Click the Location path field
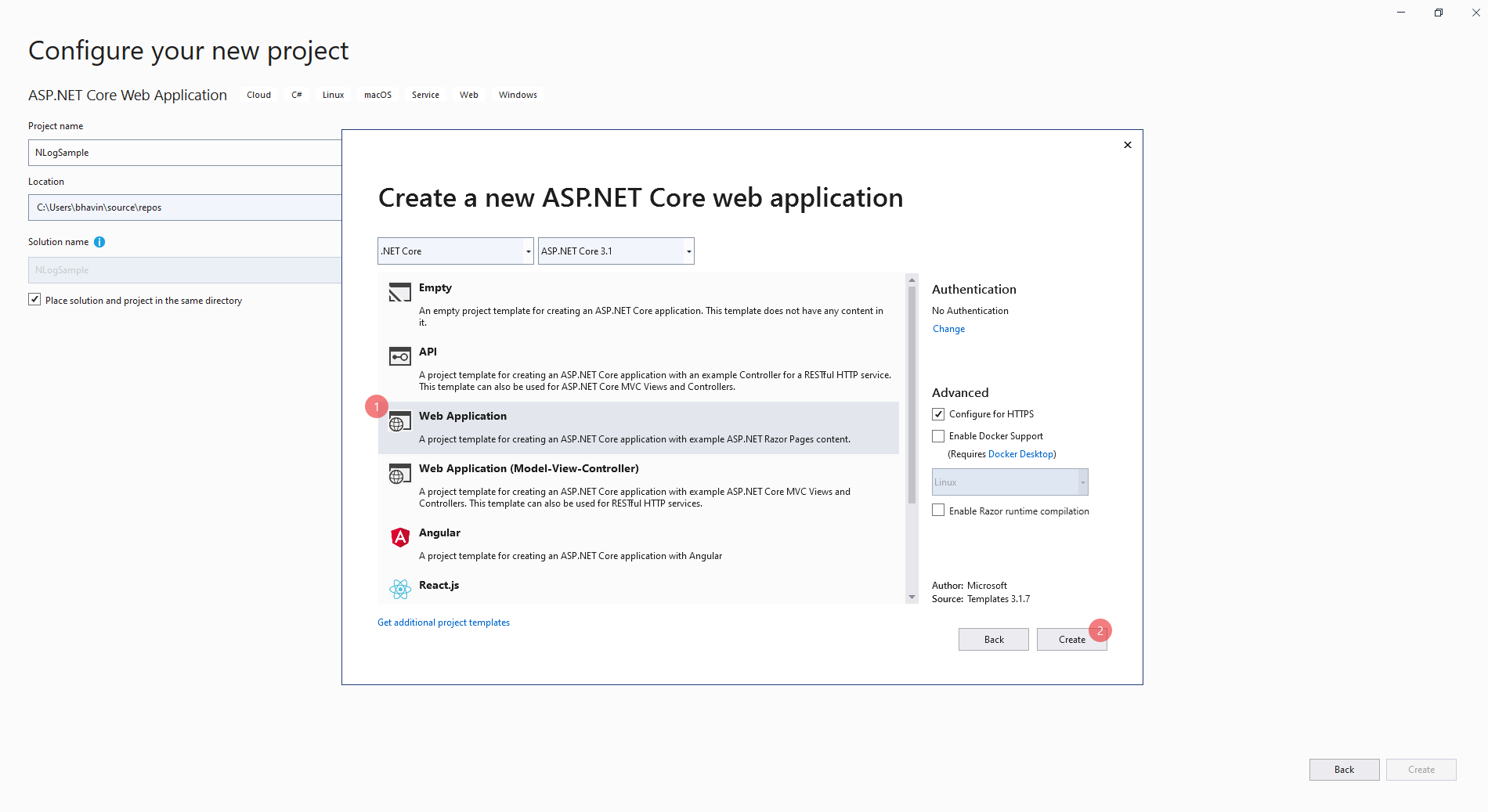The width and height of the screenshot is (1488, 812). pyautogui.click(x=185, y=208)
